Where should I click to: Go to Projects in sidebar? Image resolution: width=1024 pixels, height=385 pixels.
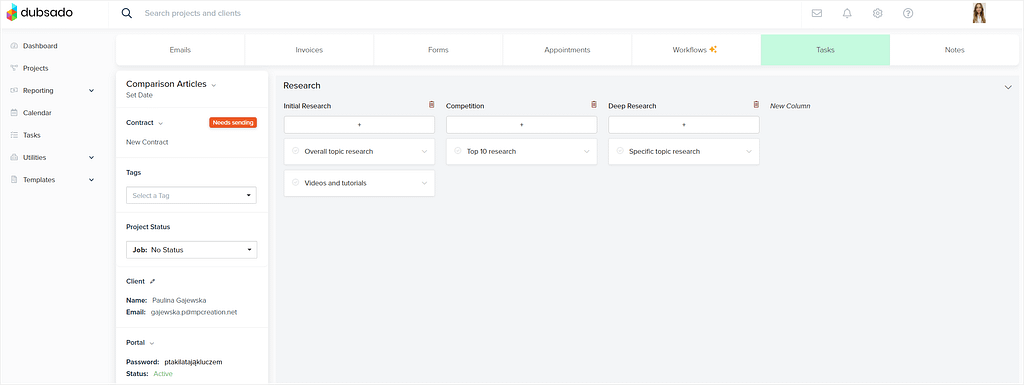(35, 69)
